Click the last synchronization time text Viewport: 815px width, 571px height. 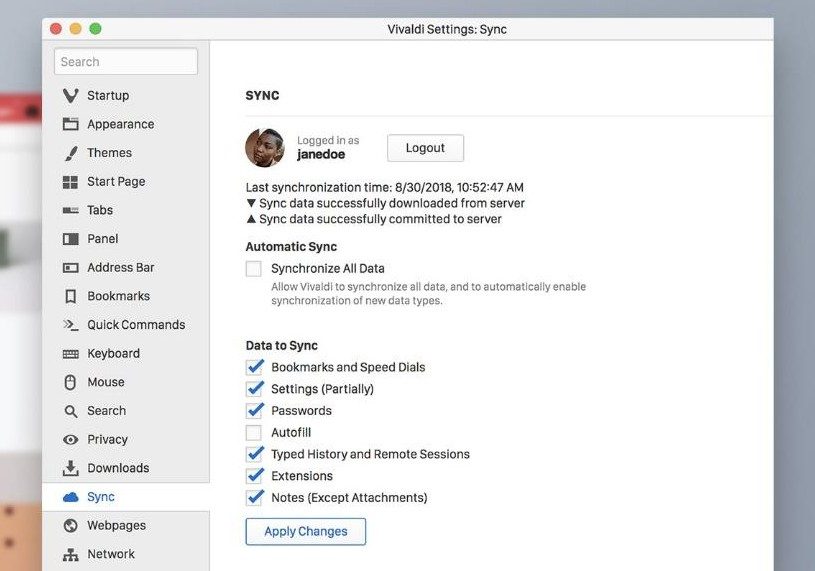[385, 187]
